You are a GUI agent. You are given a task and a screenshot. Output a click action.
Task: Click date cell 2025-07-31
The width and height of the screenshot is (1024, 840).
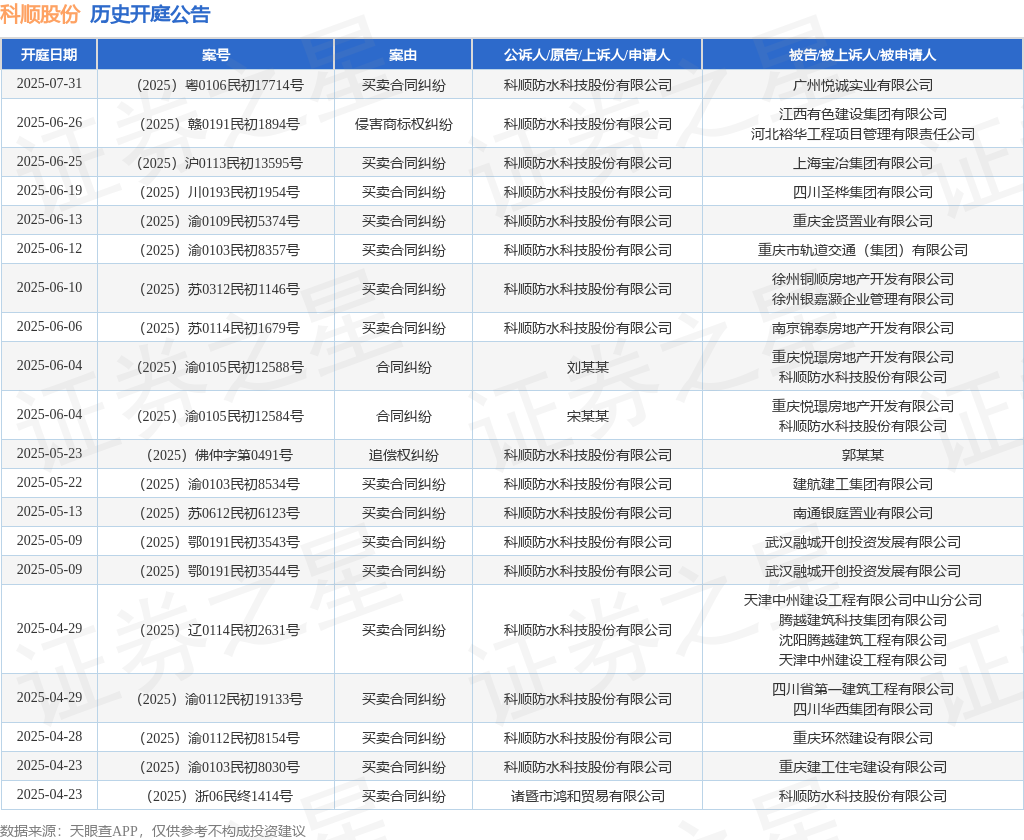[x=49, y=84]
